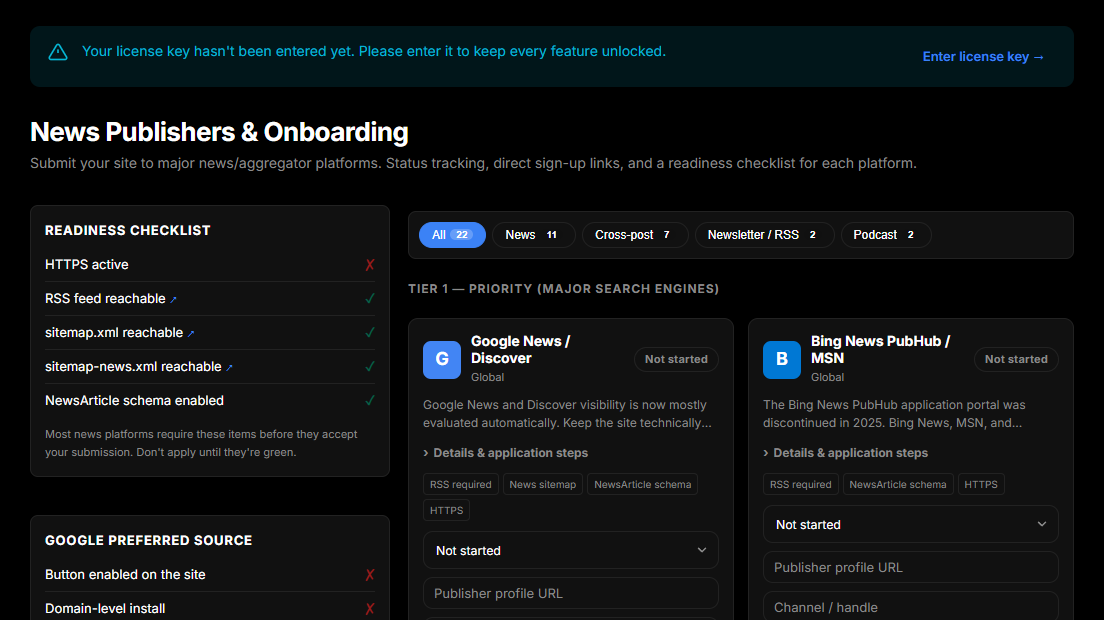Click Bing News NewsArticle schema tag

(898, 484)
